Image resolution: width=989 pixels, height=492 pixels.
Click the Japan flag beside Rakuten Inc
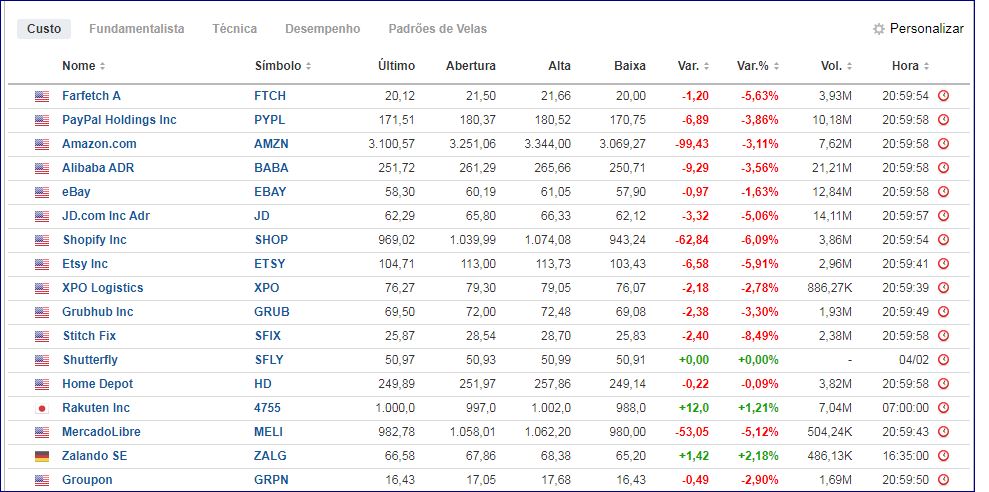click(42, 408)
